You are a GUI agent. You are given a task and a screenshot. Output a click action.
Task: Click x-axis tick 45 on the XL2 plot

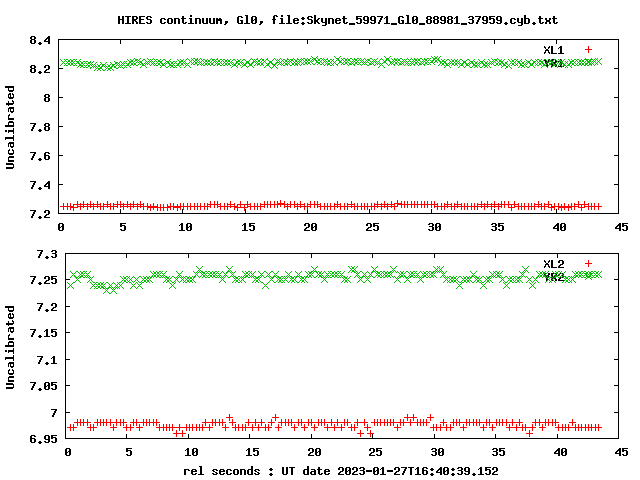coord(621,452)
